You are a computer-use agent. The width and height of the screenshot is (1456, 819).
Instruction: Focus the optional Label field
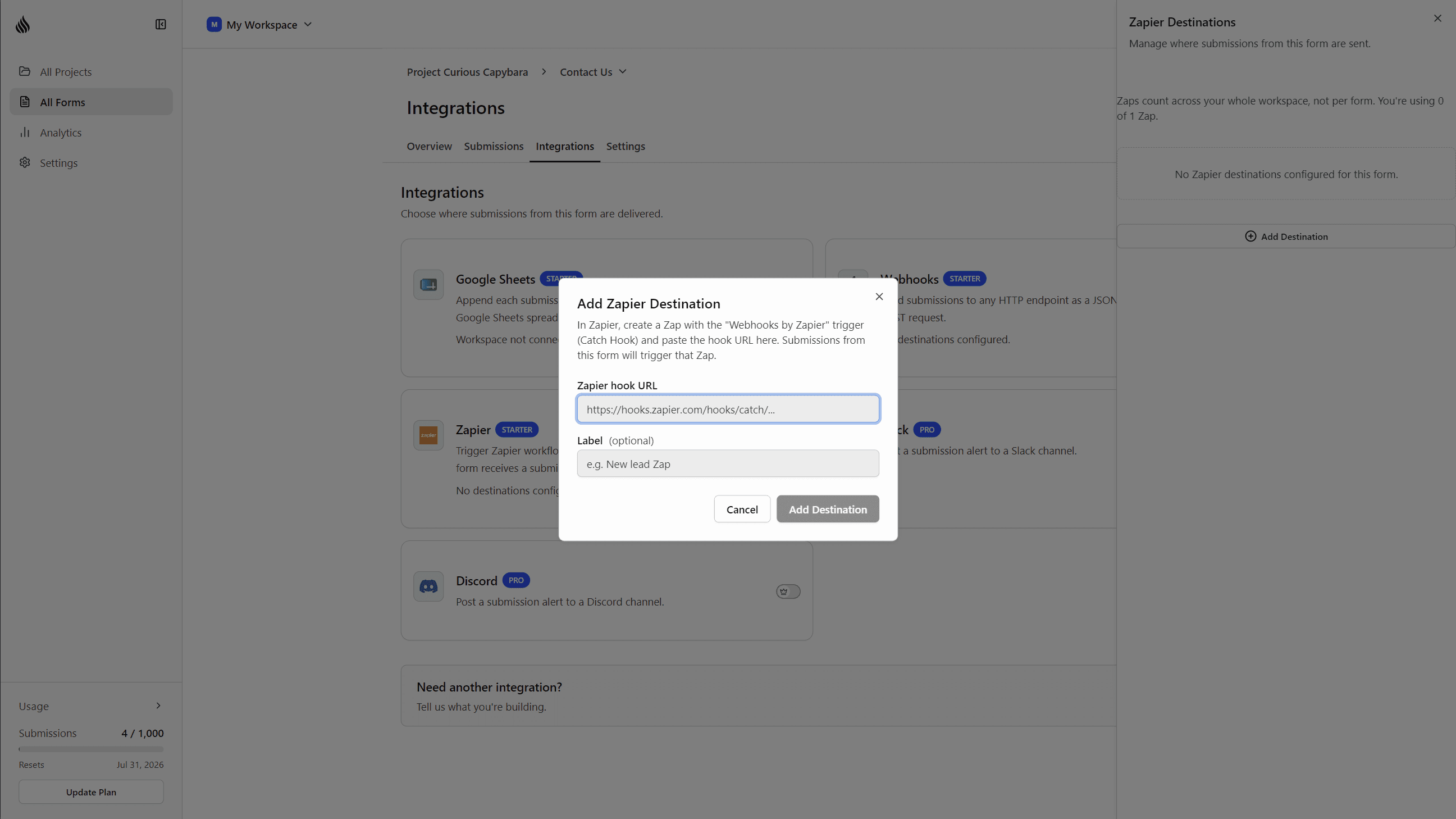(728, 463)
